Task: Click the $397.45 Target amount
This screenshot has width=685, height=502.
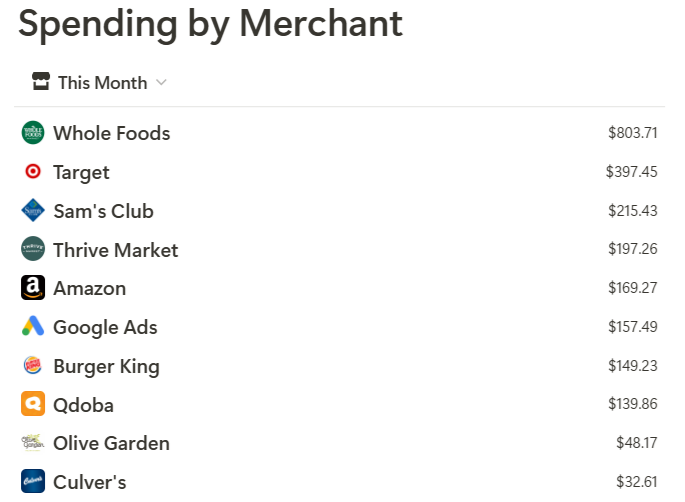Action: [x=631, y=172]
